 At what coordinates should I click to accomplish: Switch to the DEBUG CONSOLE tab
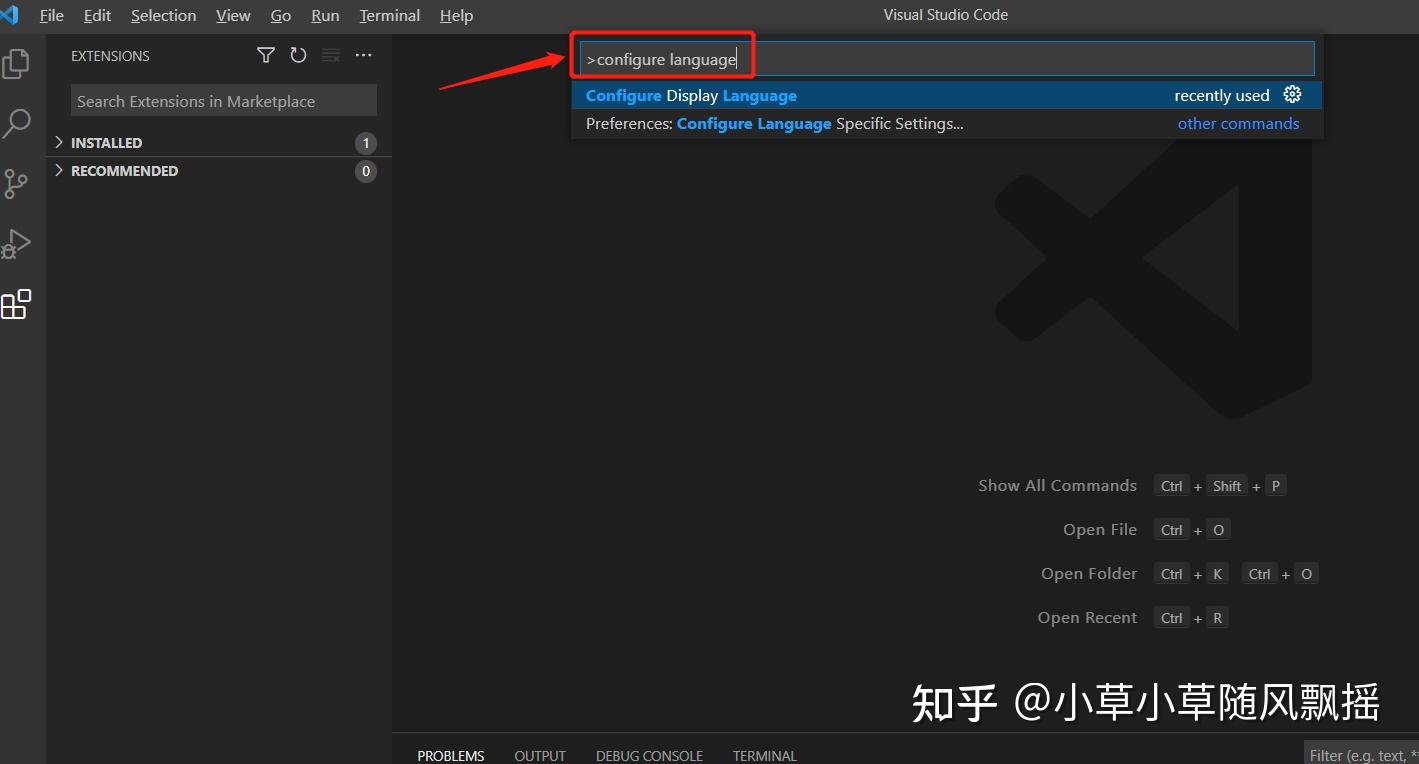pos(649,756)
